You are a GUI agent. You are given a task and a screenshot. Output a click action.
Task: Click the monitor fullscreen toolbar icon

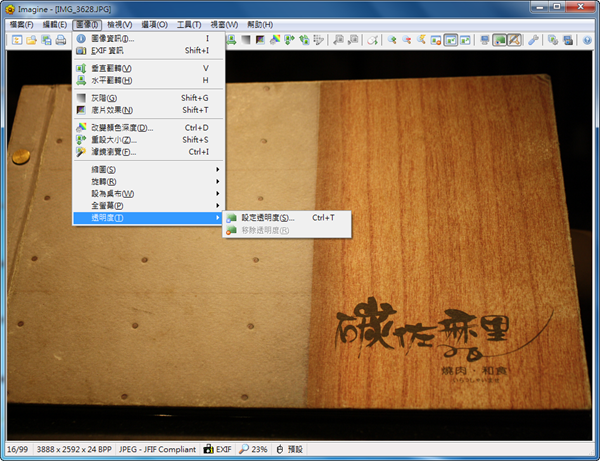pos(485,40)
